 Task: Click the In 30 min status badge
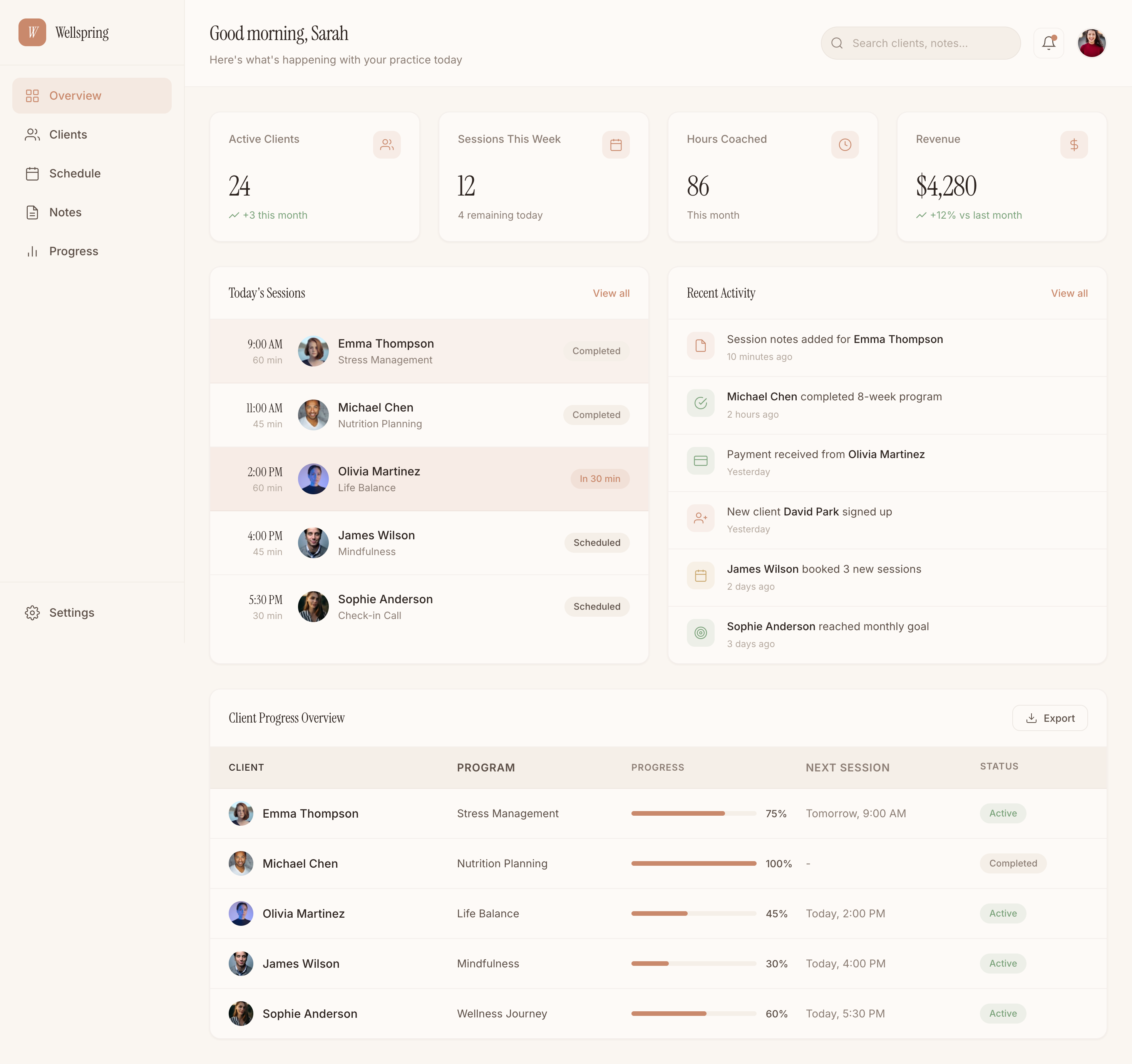[x=599, y=479]
